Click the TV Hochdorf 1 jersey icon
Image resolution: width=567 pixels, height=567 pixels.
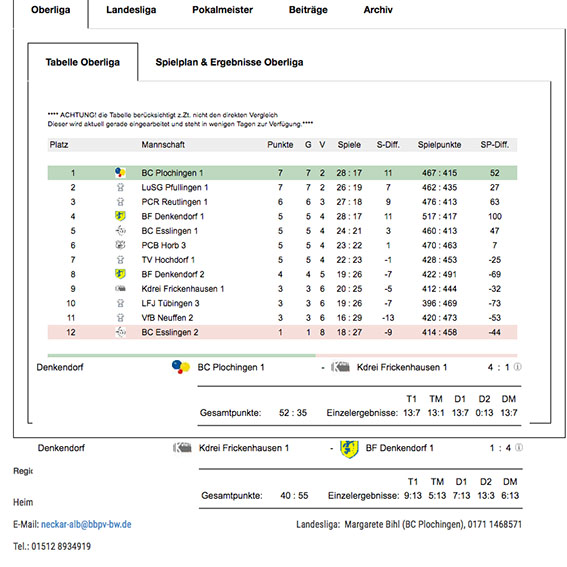tap(120, 260)
